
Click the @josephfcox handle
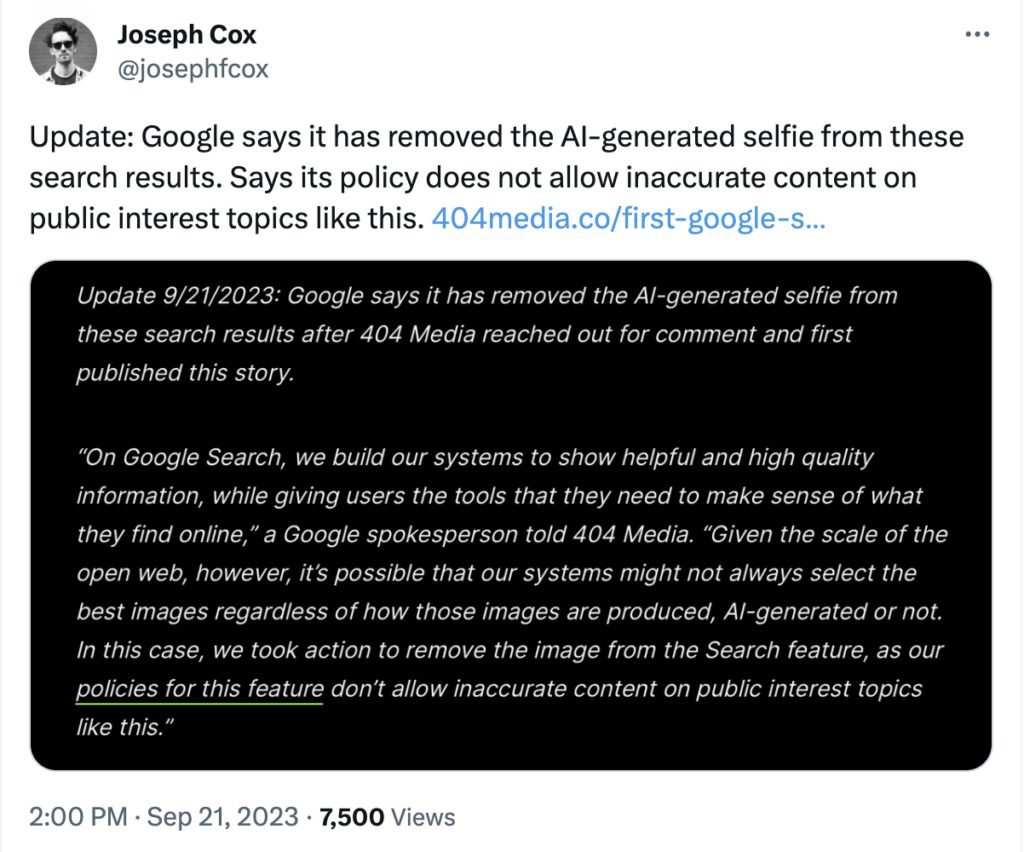[x=192, y=68]
